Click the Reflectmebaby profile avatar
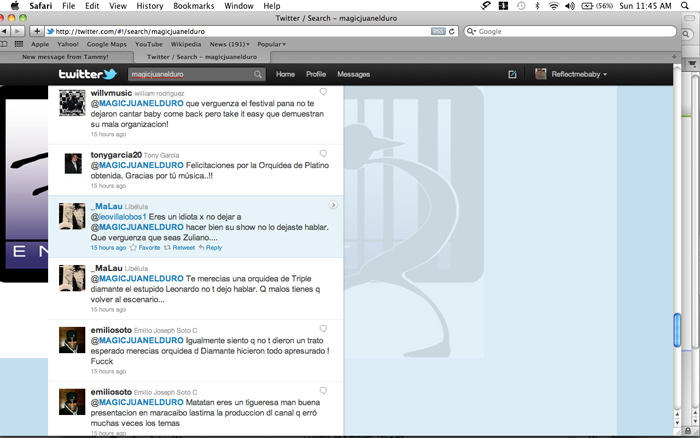The width and height of the screenshot is (700, 438). (x=541, y=74)
